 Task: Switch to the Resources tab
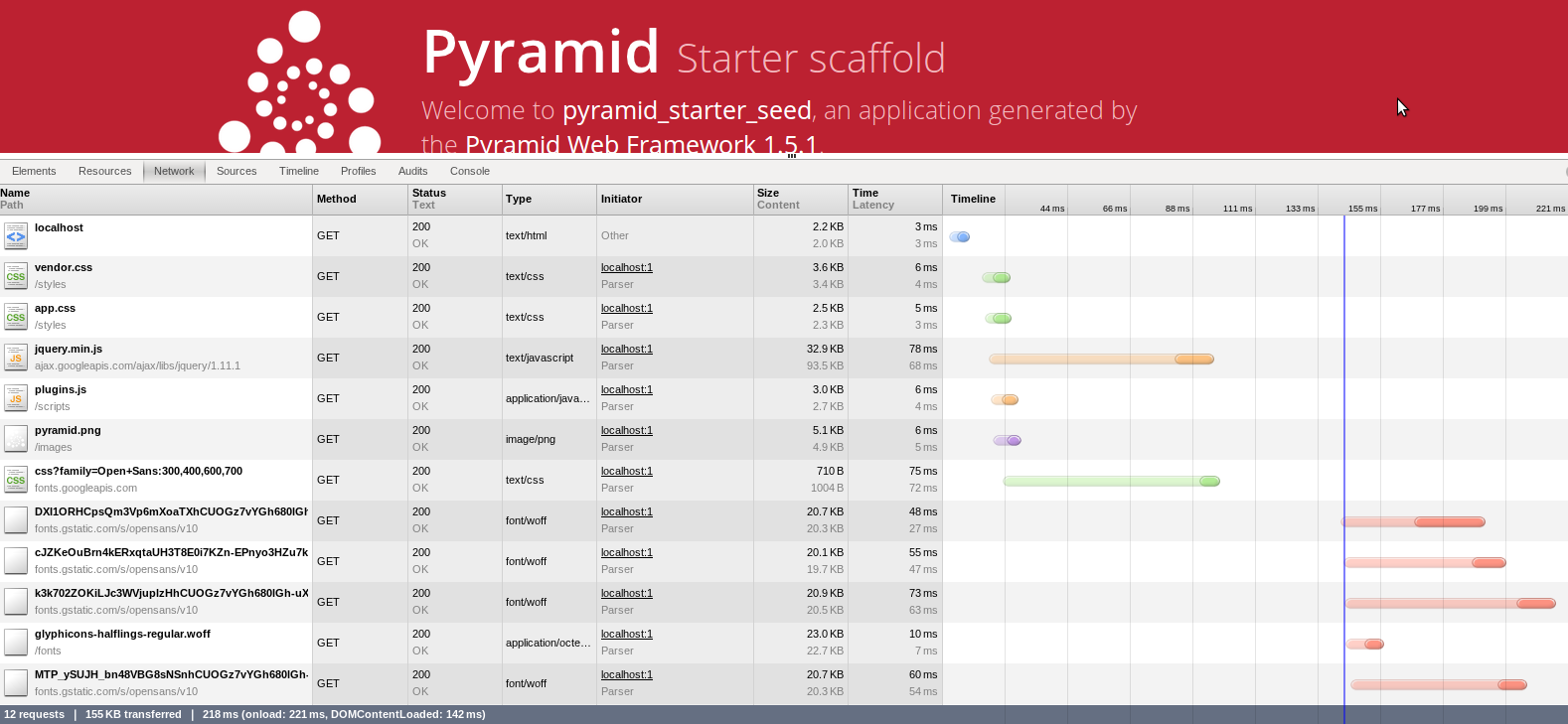tap(105, 171)
